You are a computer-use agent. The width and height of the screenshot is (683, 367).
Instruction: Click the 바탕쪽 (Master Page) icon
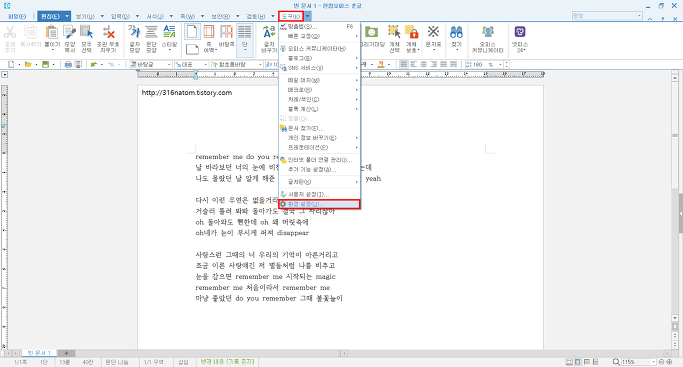point(227,32)
